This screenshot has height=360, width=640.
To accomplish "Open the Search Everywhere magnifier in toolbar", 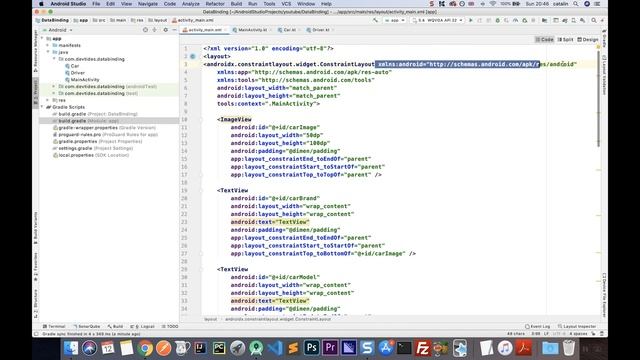I will (x=594, y=20).
